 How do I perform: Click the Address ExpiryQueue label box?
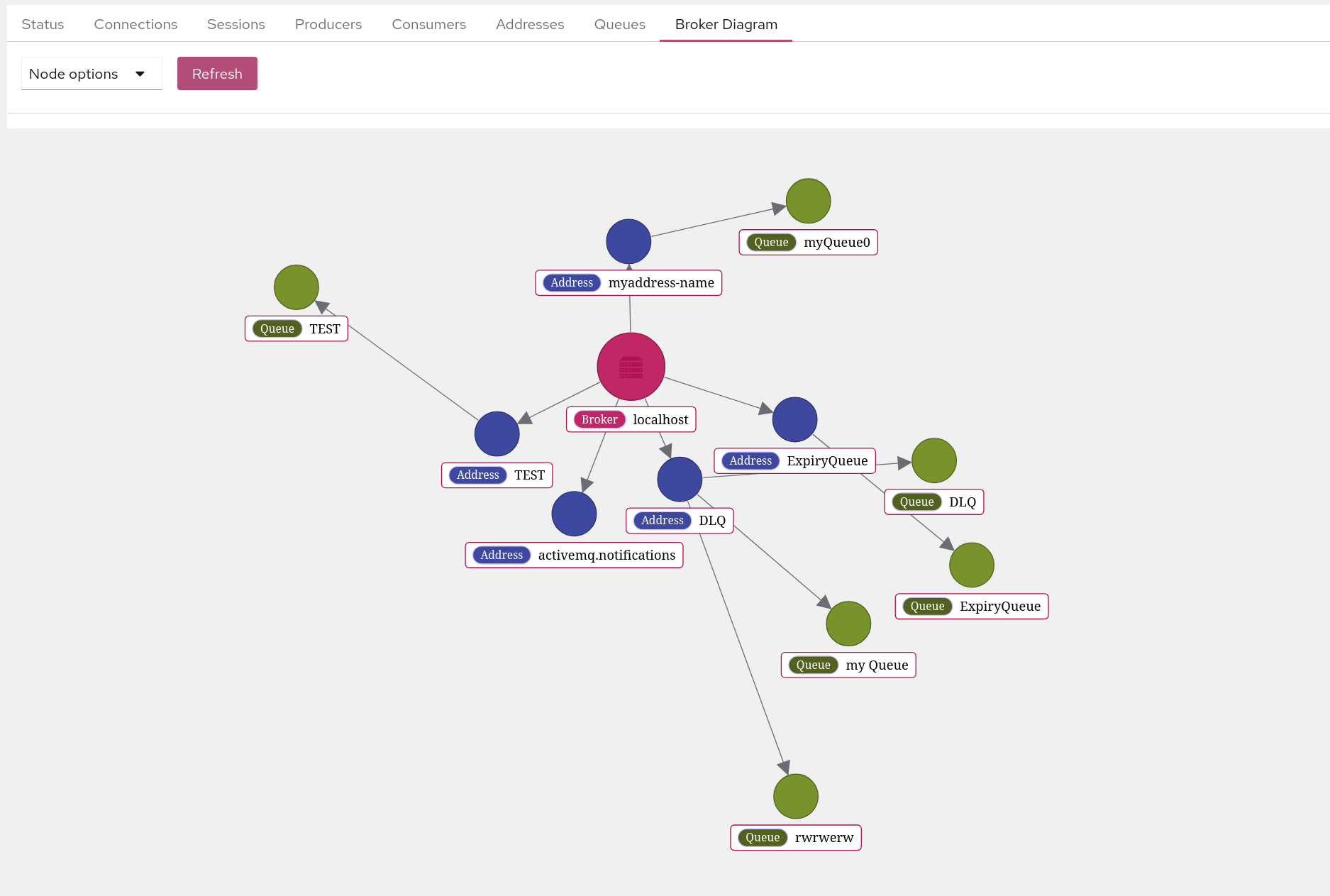[x=794, y=460]
